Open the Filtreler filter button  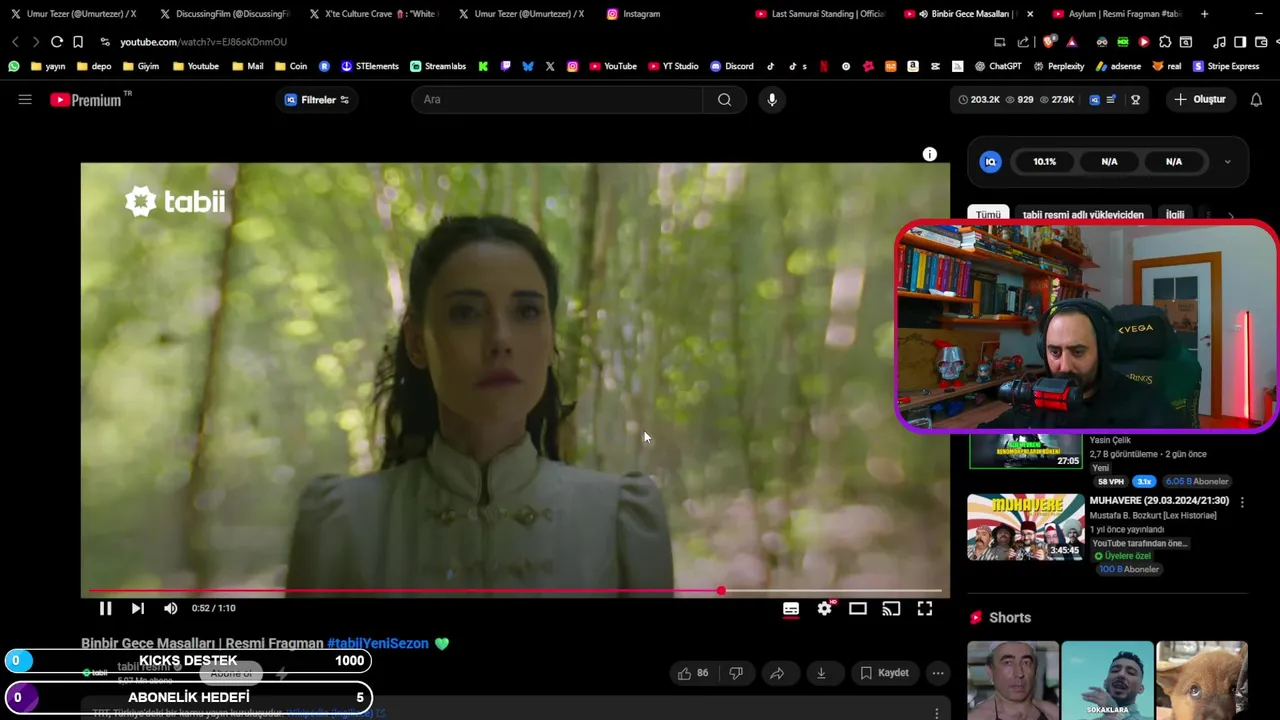click(x=317, y=100)
